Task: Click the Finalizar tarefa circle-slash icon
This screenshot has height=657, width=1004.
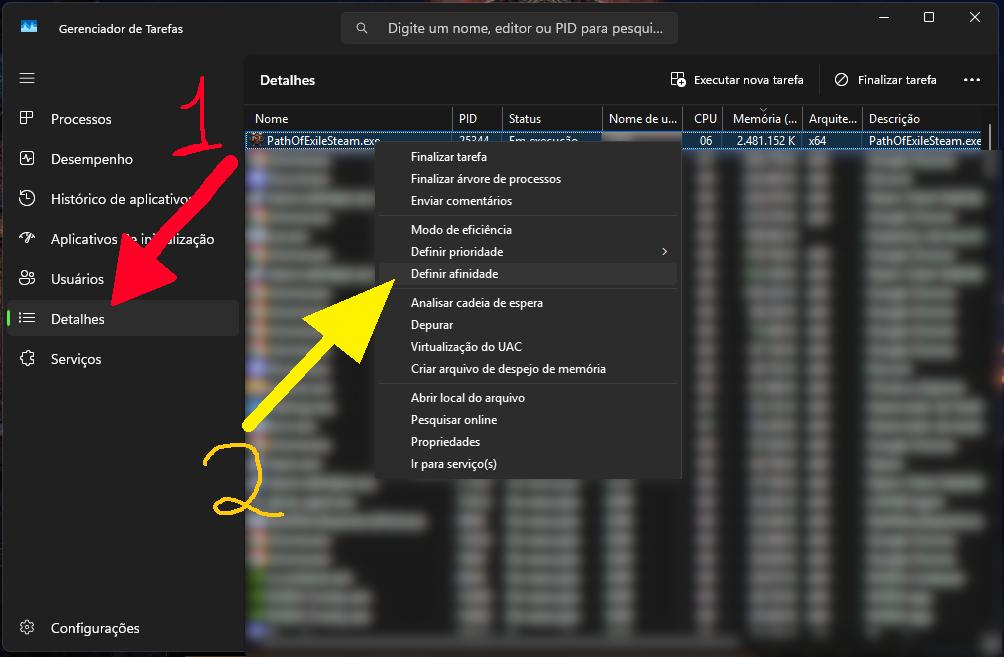Action: point(841,79)
